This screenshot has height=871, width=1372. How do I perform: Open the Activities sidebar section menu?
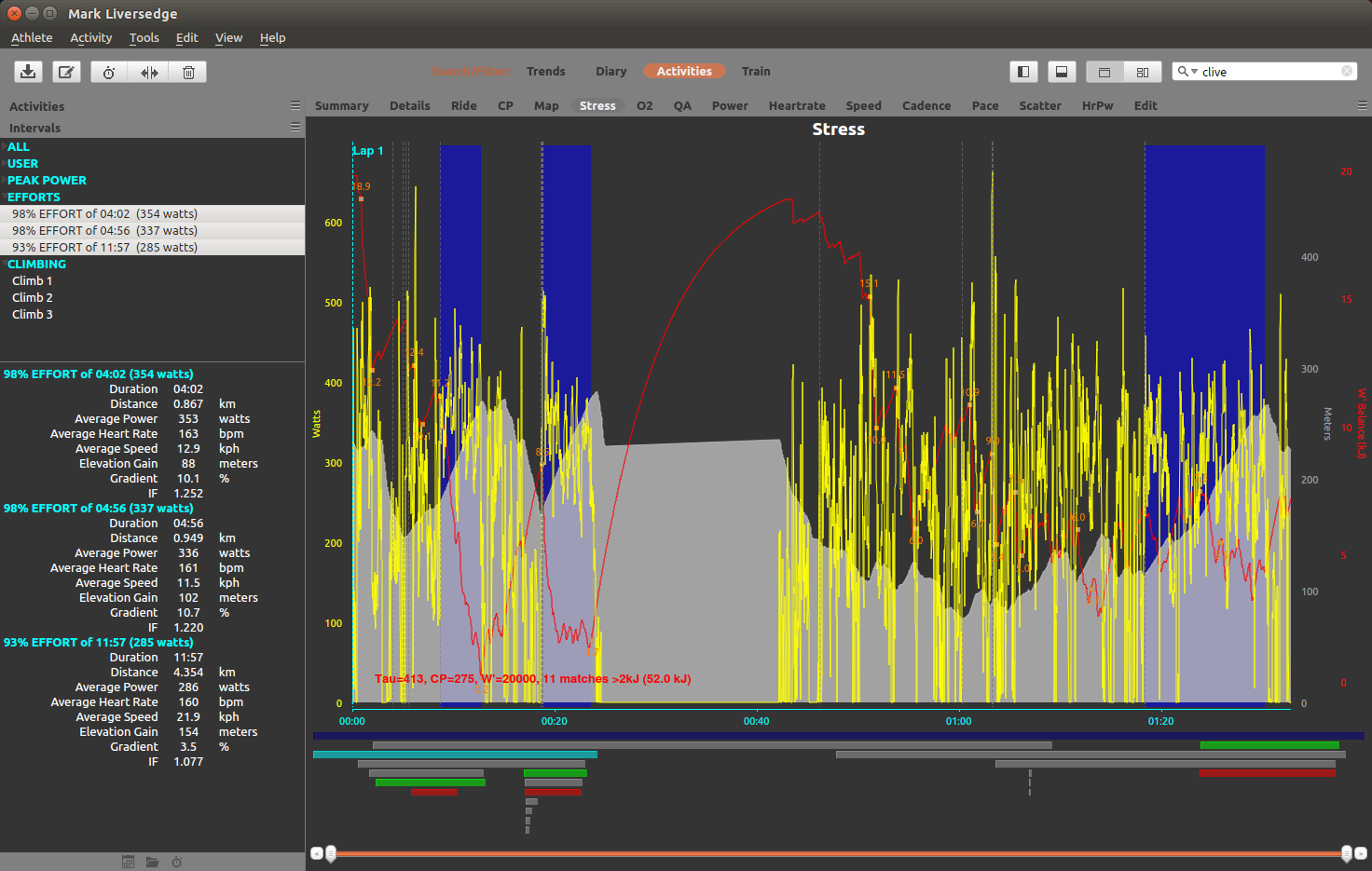click(295, 105)
